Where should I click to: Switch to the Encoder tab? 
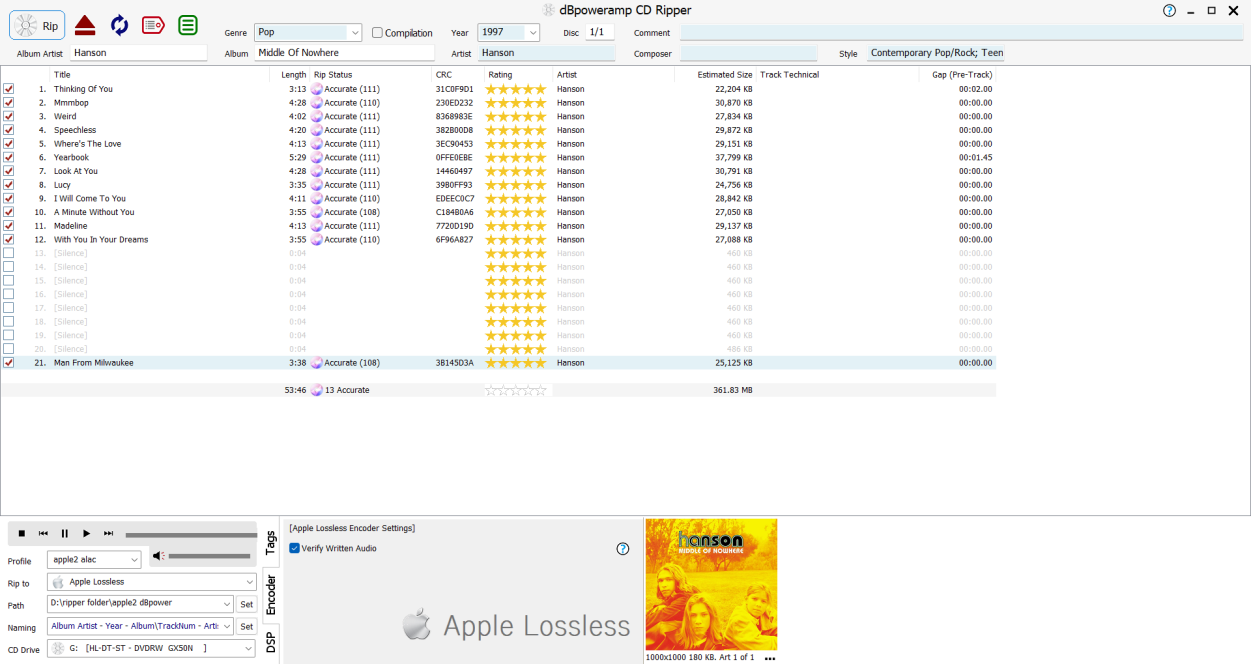click(271, 595)
